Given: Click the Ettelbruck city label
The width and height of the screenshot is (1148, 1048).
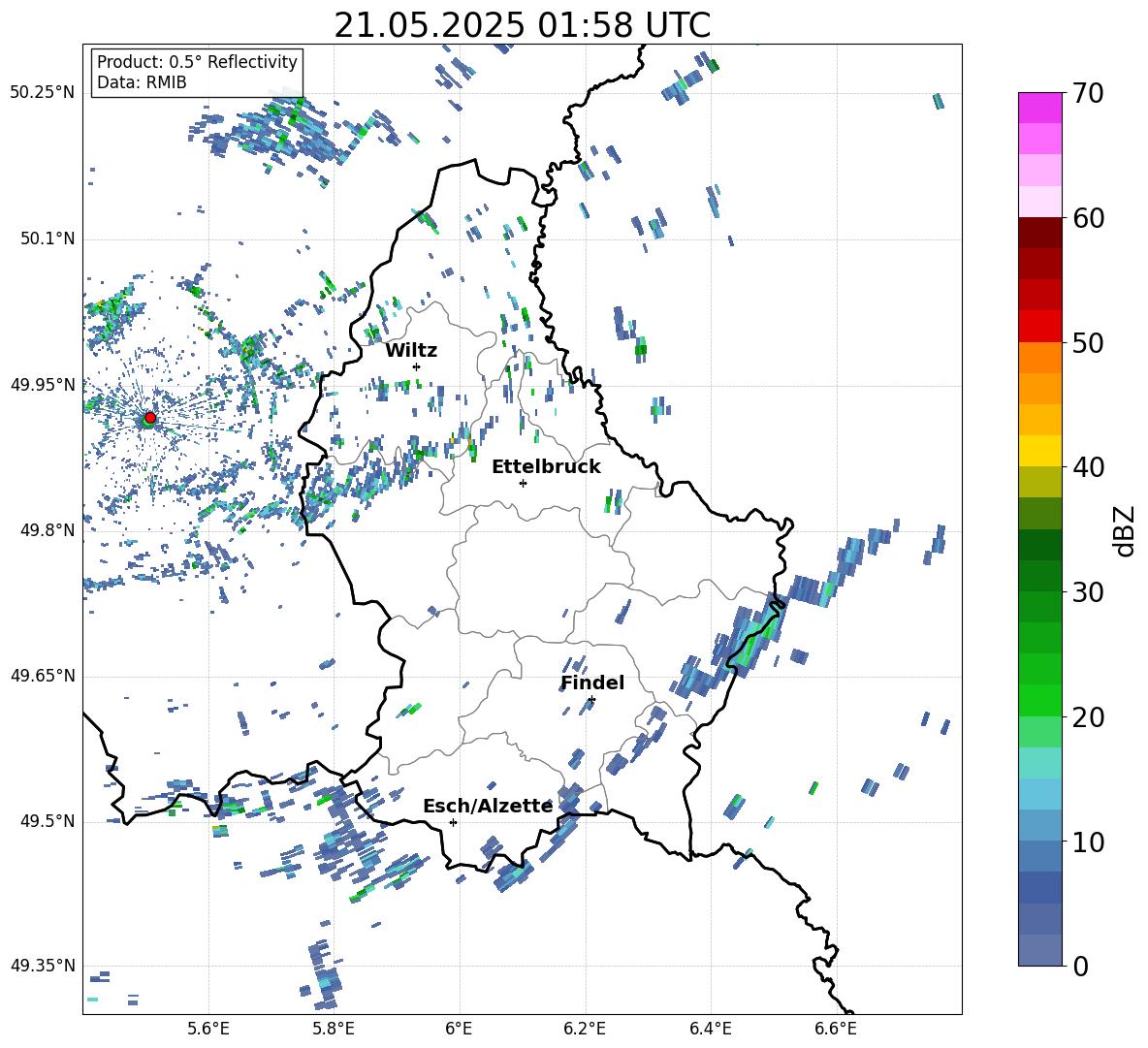Looking at the screenshot, I should (x=546, y=467).
